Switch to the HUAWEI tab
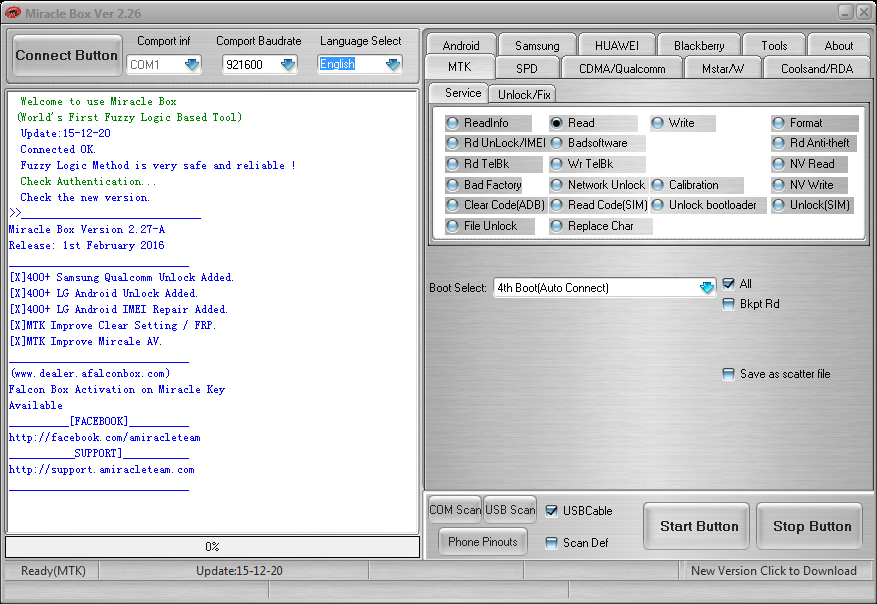 [616, 45]
